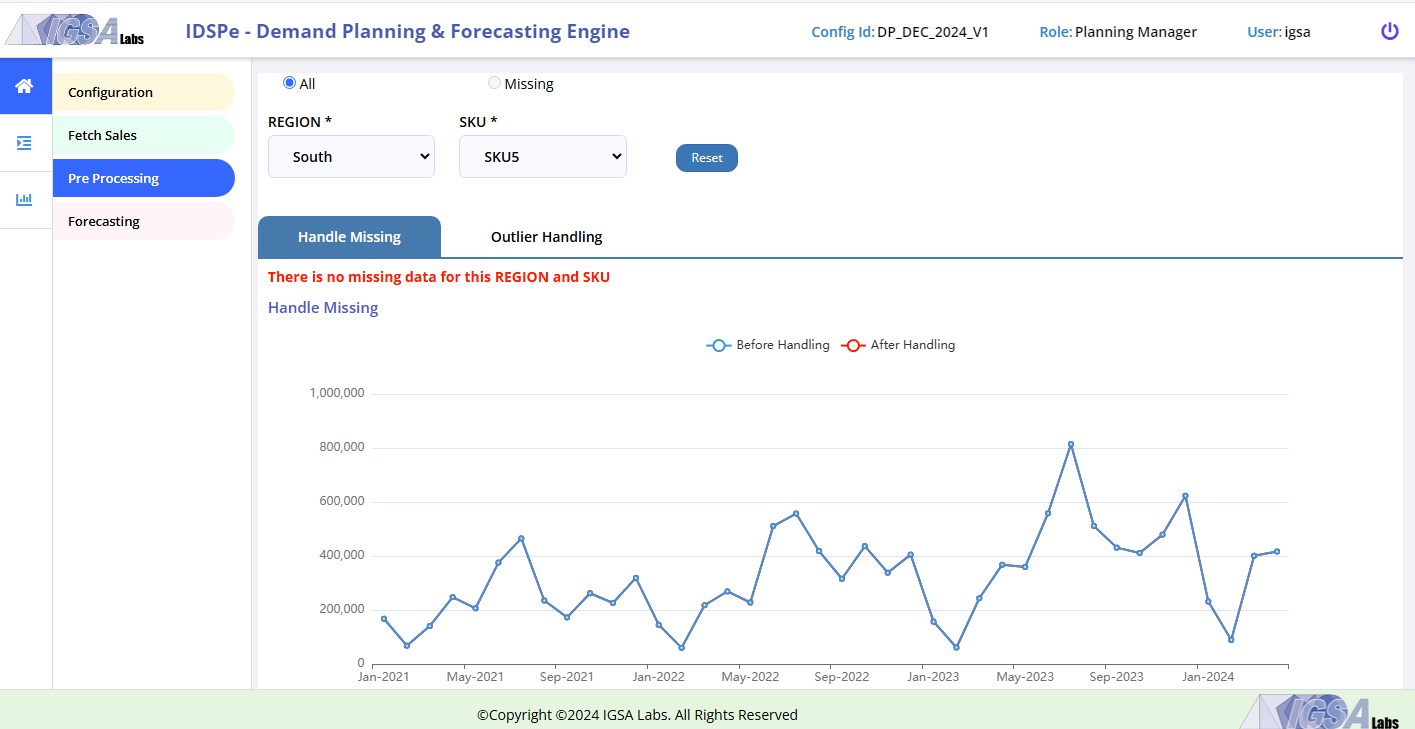Click the May-2022 x-axis label
The image size is (1415, 729).
[x=750, y=677]
